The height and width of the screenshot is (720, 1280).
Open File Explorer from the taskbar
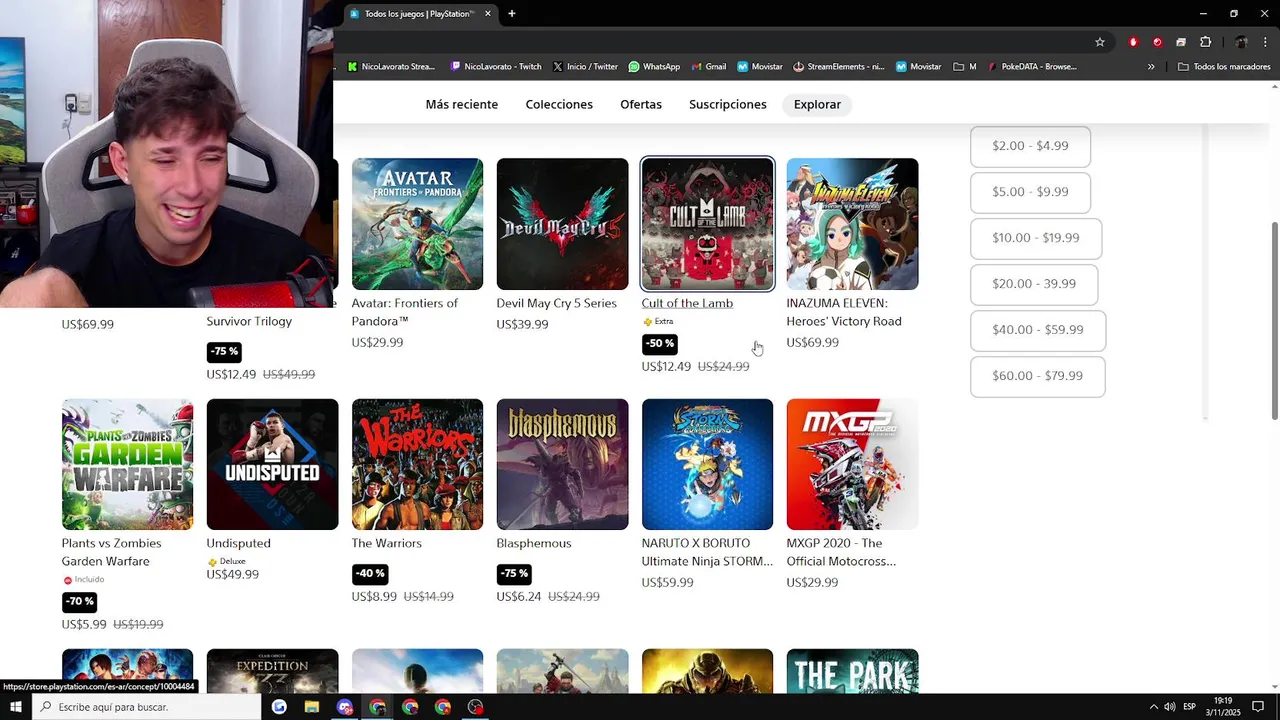pyautogui.click(x=312, y=707)
